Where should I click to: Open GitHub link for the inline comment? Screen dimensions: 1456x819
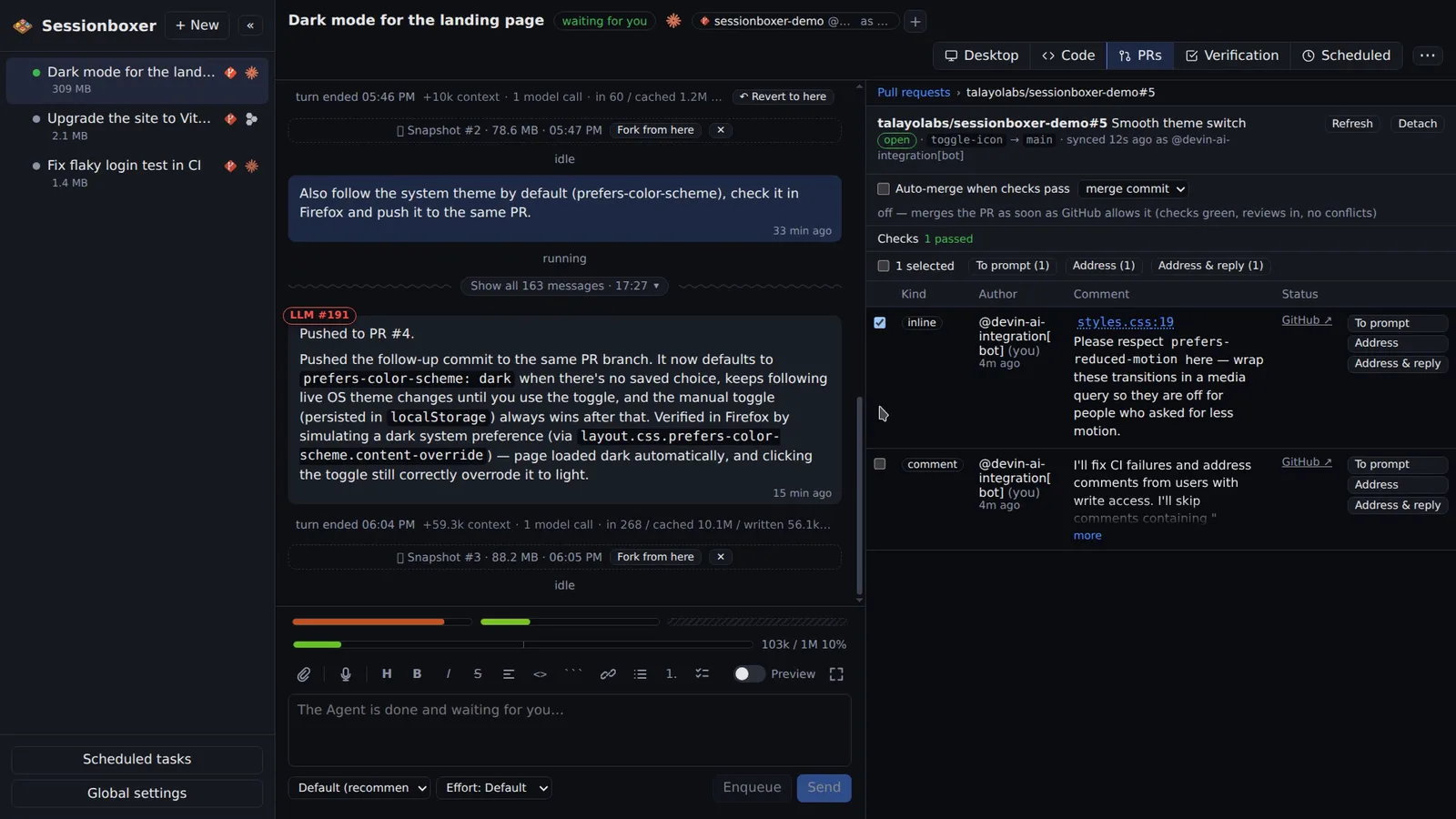pos(1307,320)
